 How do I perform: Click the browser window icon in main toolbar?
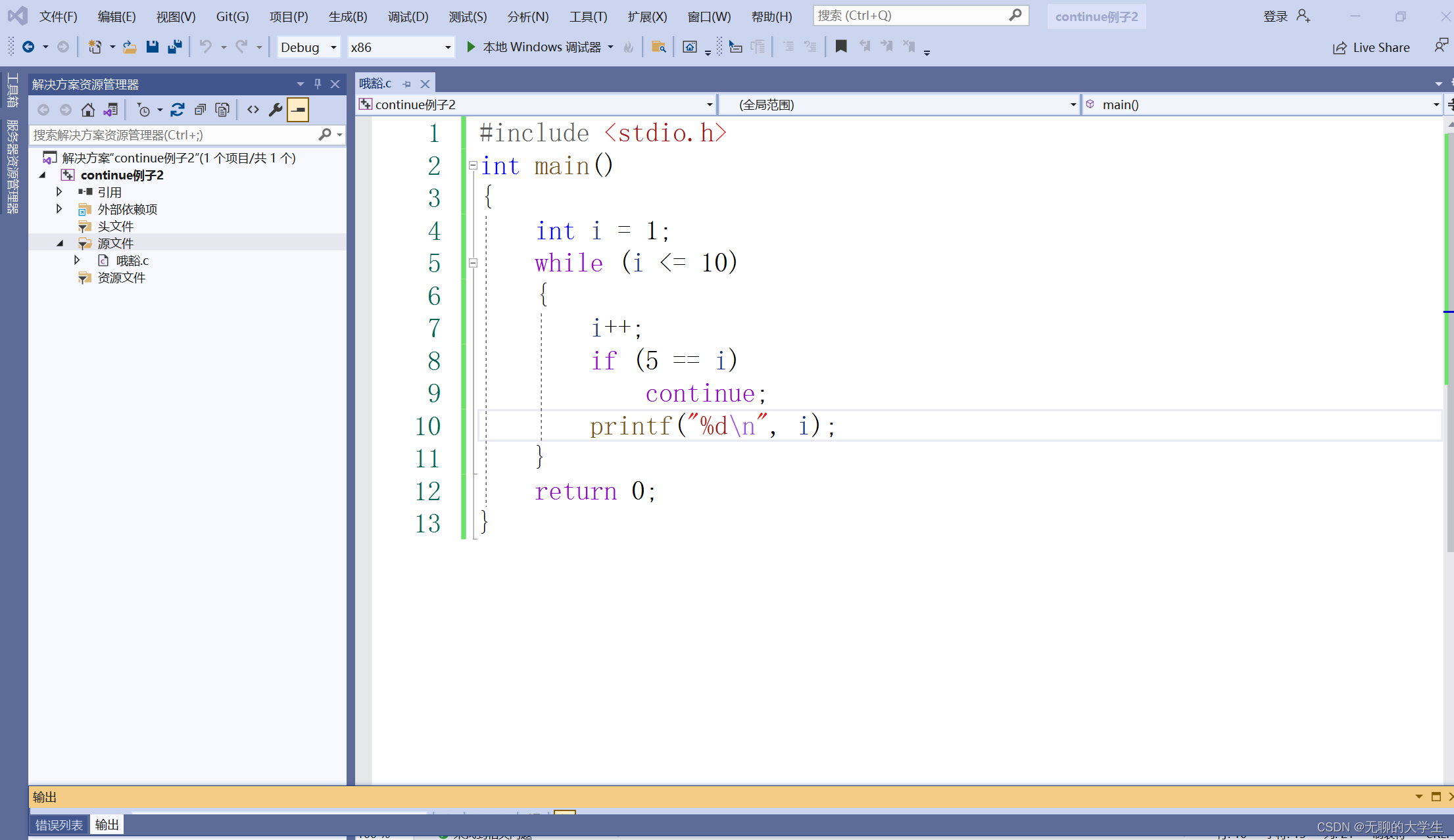pos(689,47)
